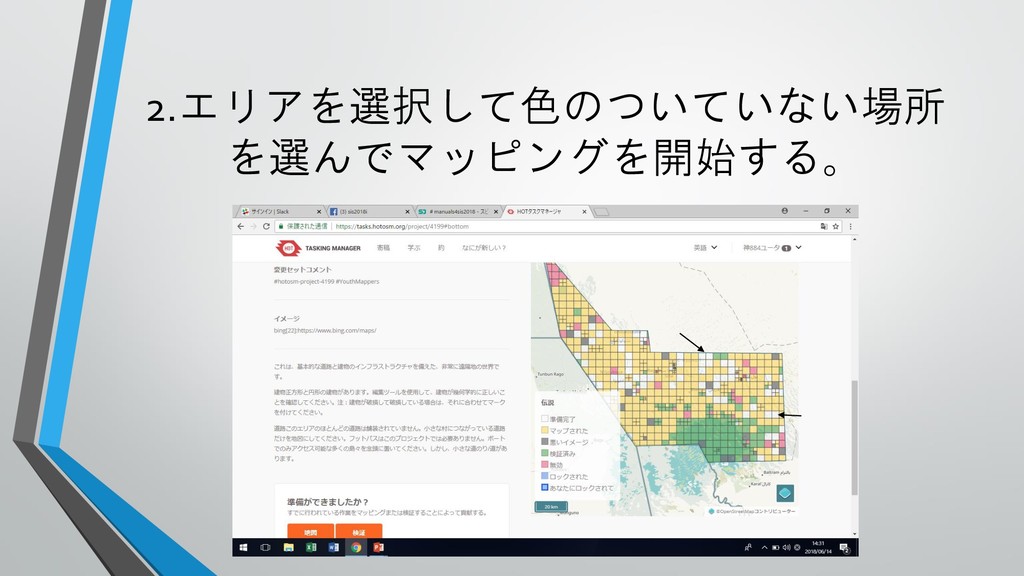
Task: Click the 検証済み green legend swatch
Action: [x=545, y=453]
